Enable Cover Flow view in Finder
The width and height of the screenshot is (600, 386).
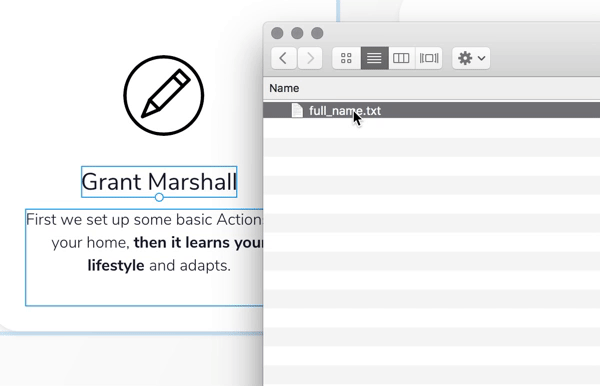point(429,58)
